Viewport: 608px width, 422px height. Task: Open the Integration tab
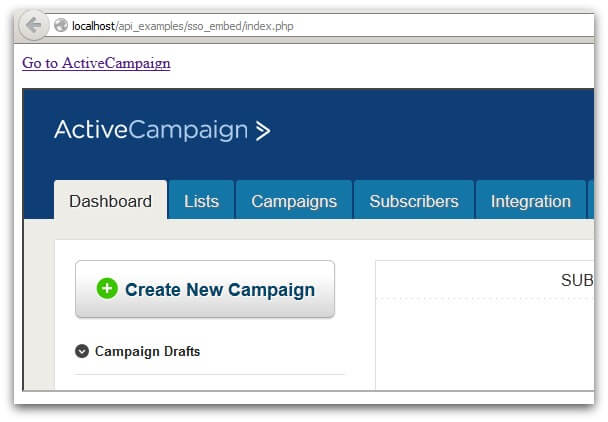[x=530, y=201]
